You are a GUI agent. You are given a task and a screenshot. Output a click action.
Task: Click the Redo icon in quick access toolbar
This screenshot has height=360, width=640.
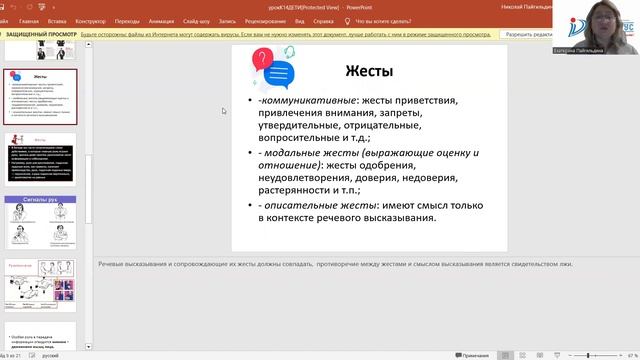(x=29, y=7)
